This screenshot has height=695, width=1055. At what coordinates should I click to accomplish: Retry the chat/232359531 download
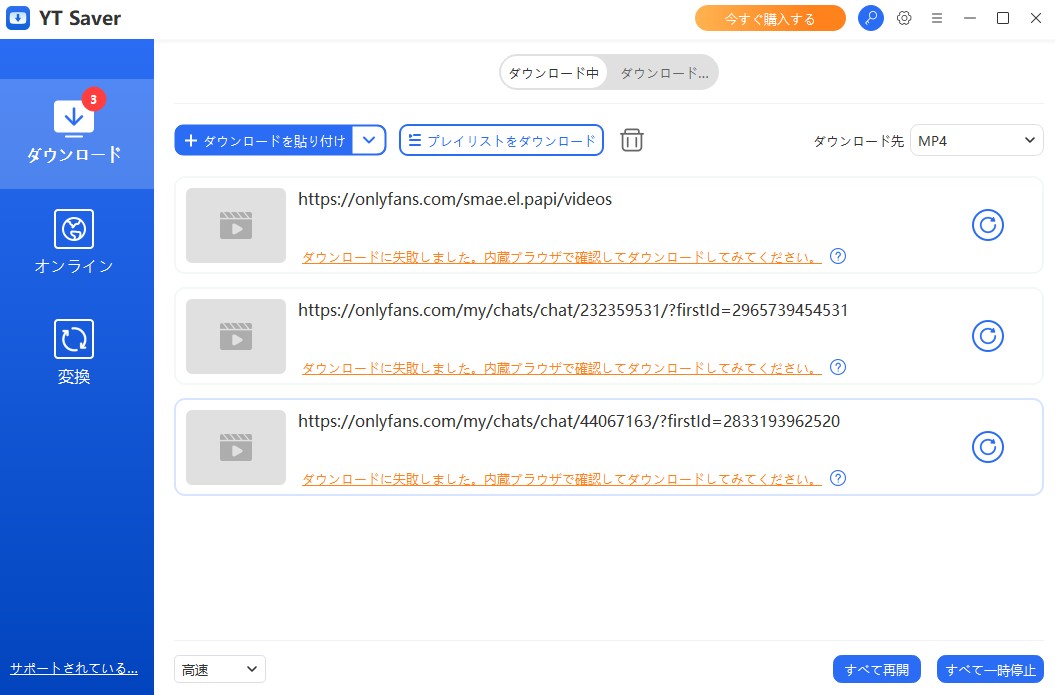(988, 336)
